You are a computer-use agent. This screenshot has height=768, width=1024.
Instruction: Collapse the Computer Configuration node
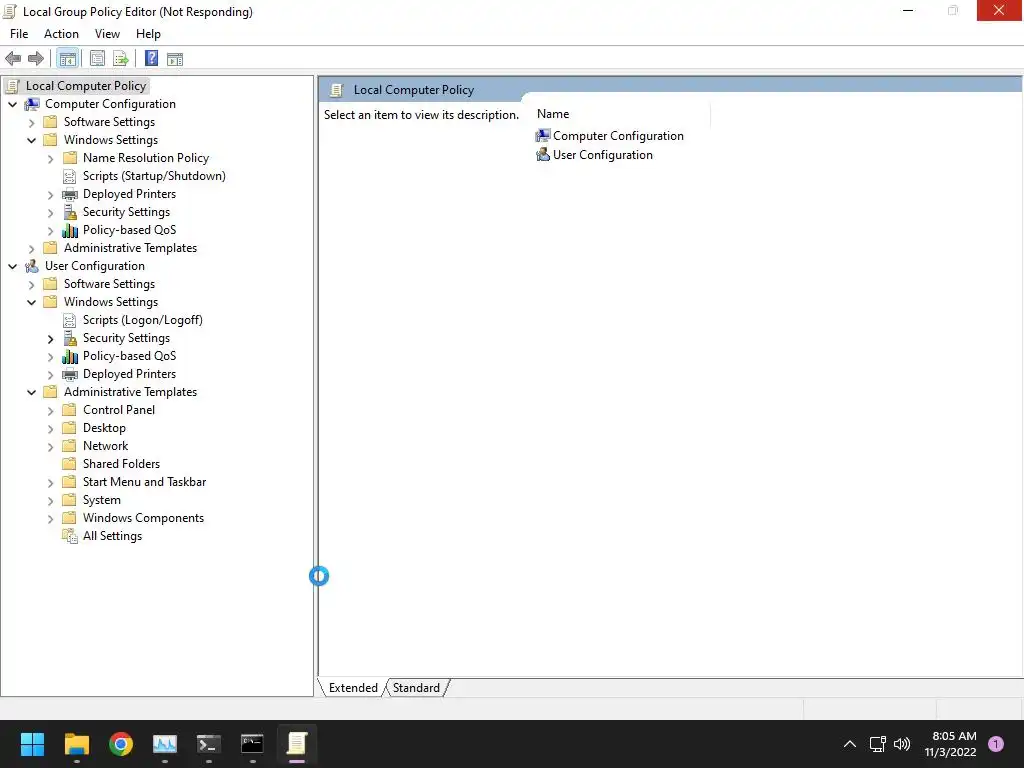tap(12, 104)
